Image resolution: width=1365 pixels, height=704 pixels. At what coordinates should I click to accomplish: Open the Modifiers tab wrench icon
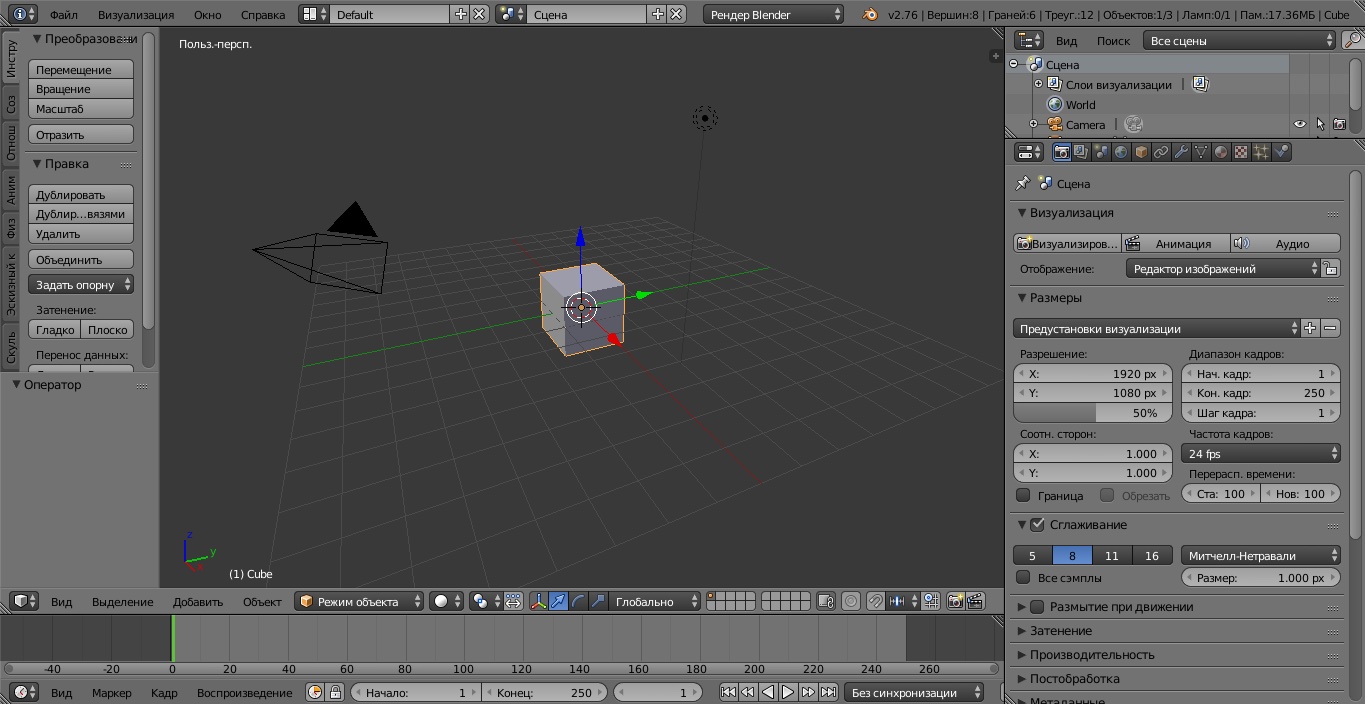pyautogui.click(x=1181, y=152)
